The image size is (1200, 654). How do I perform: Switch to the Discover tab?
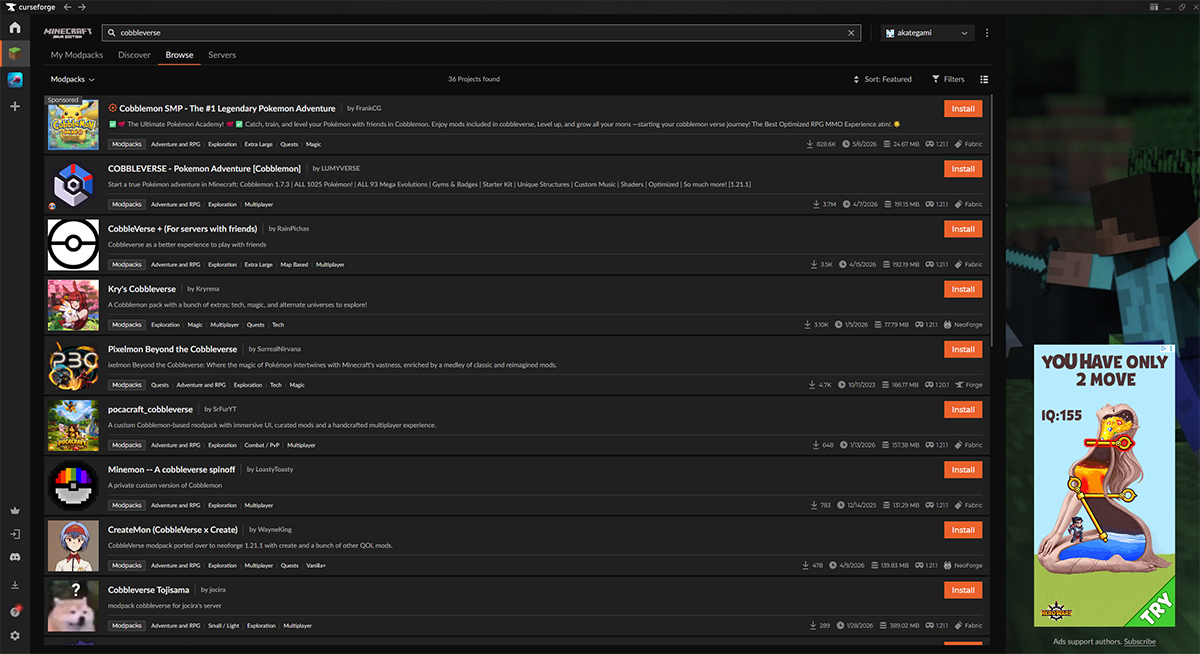pos(134,55)
